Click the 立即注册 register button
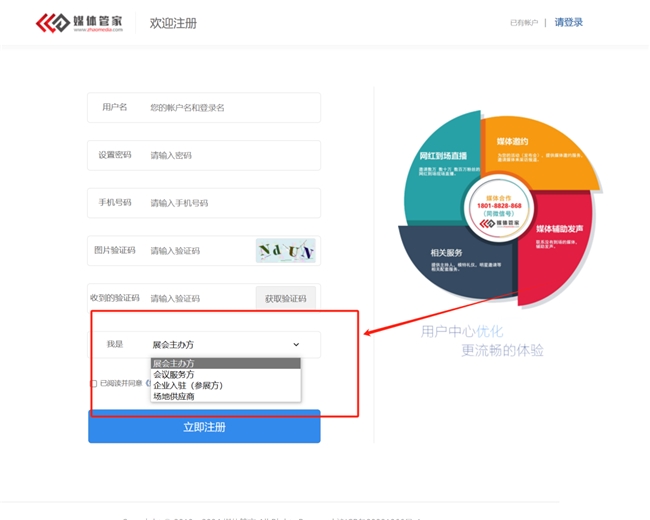Screen dimensions: 650x520 (204, 427)
